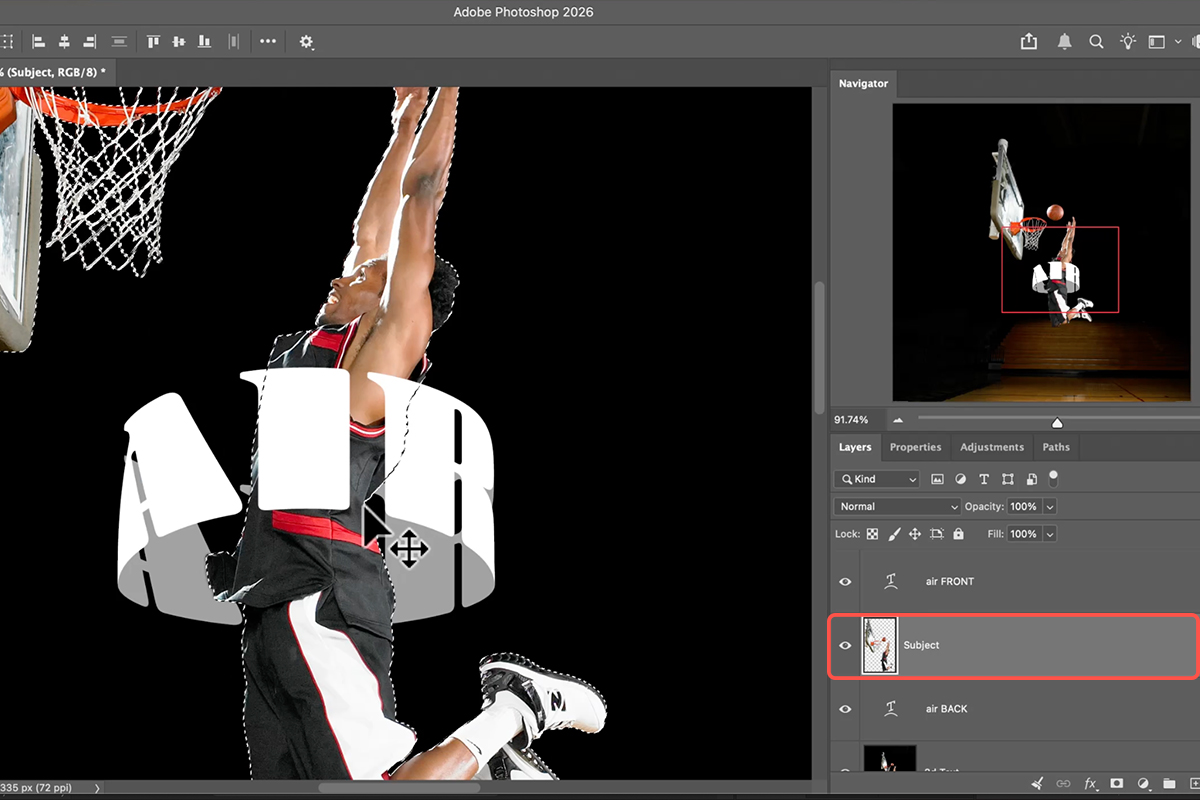Switch to the Paths tab

pyautogui.click(x=1056, y=447)
